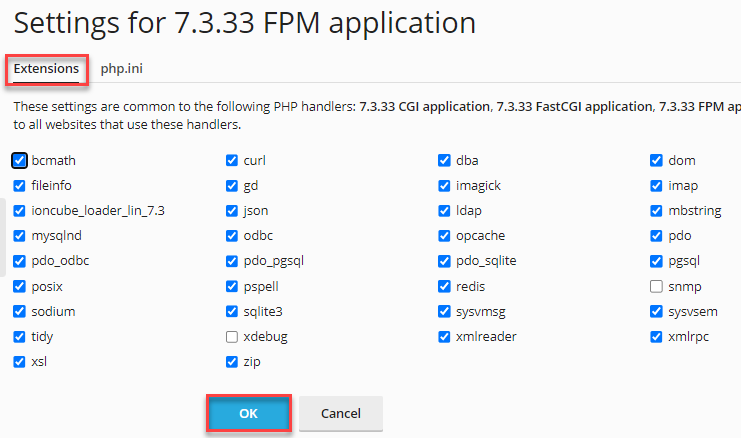Toggle the redis extension checkbox

click(x=444, y=286)
